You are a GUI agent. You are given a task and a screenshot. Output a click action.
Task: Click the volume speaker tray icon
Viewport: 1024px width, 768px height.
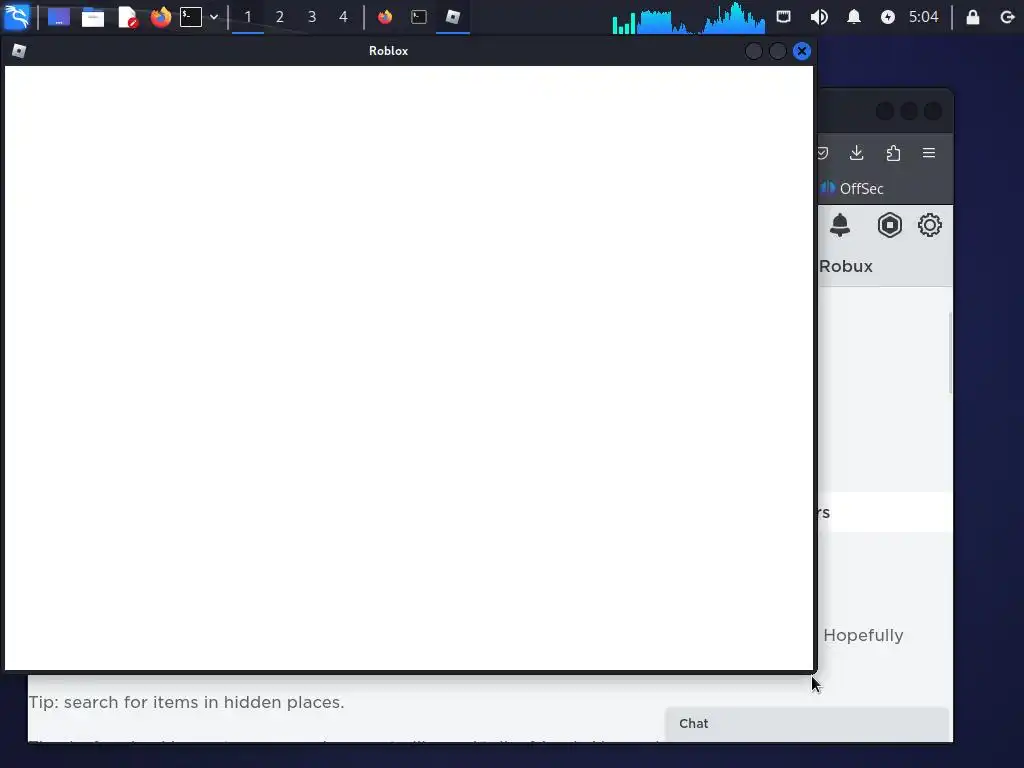819,17
